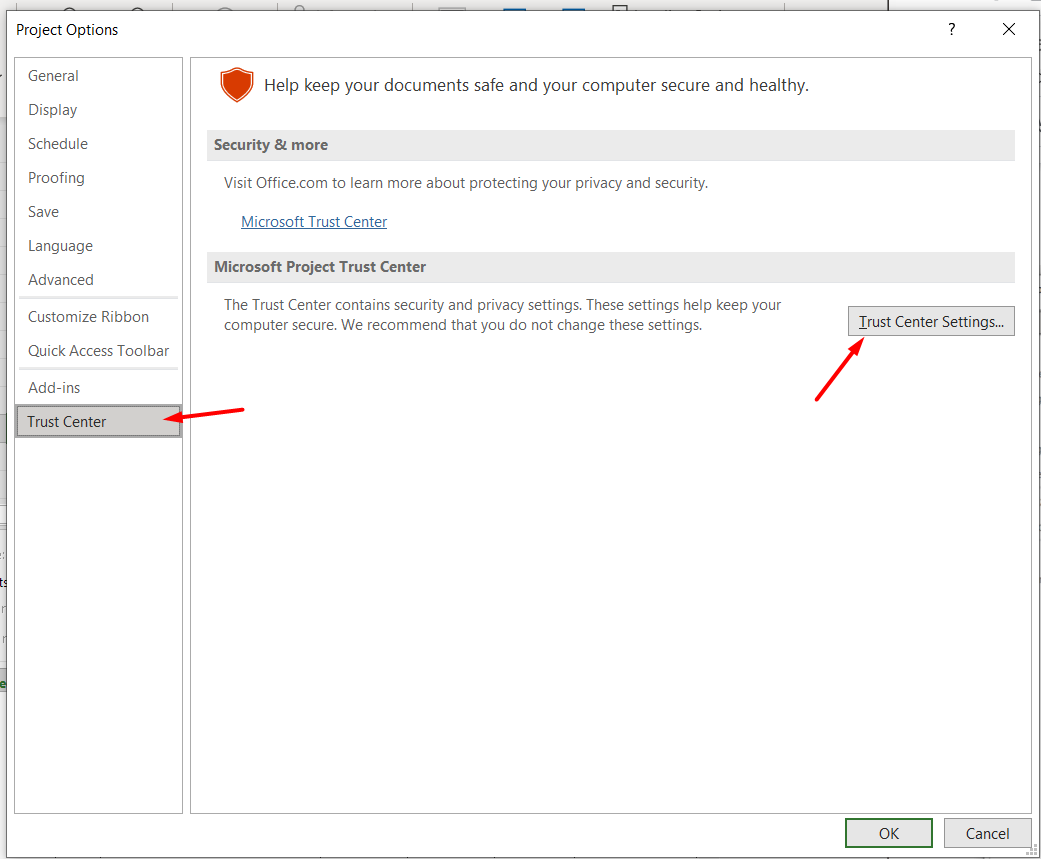Select the Trust Center category
This screenshot has height=859, width=1041.
click(x=98, y=422)
